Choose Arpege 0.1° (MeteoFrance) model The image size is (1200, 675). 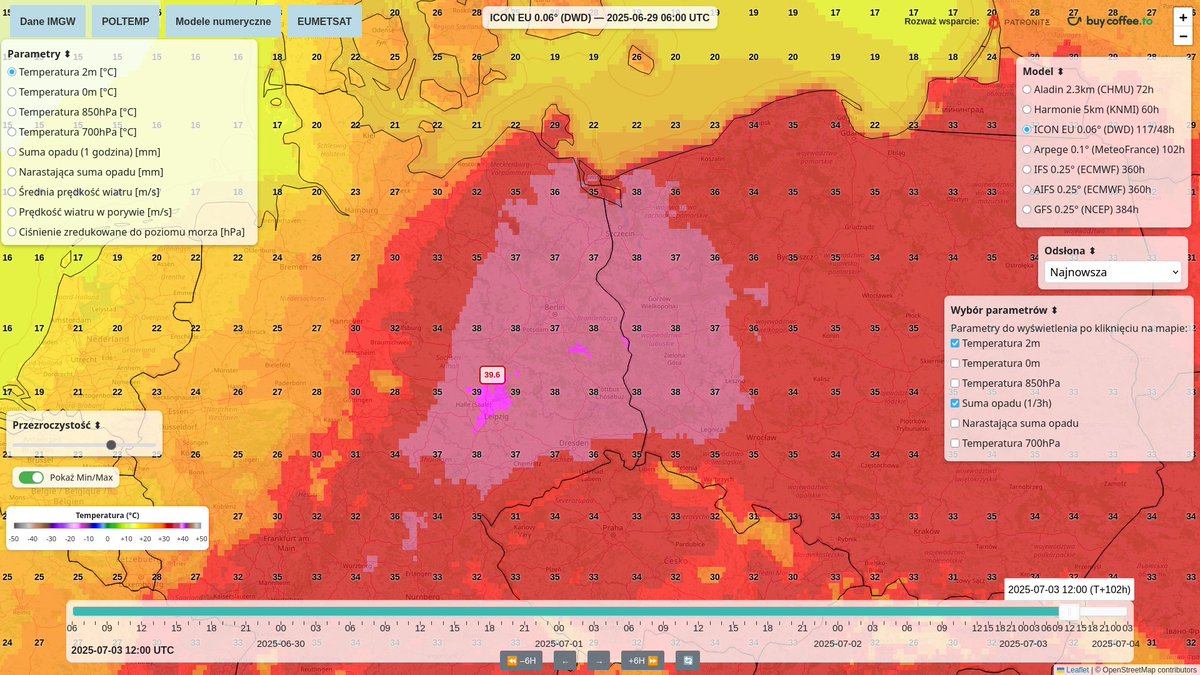coord(1027,150)
